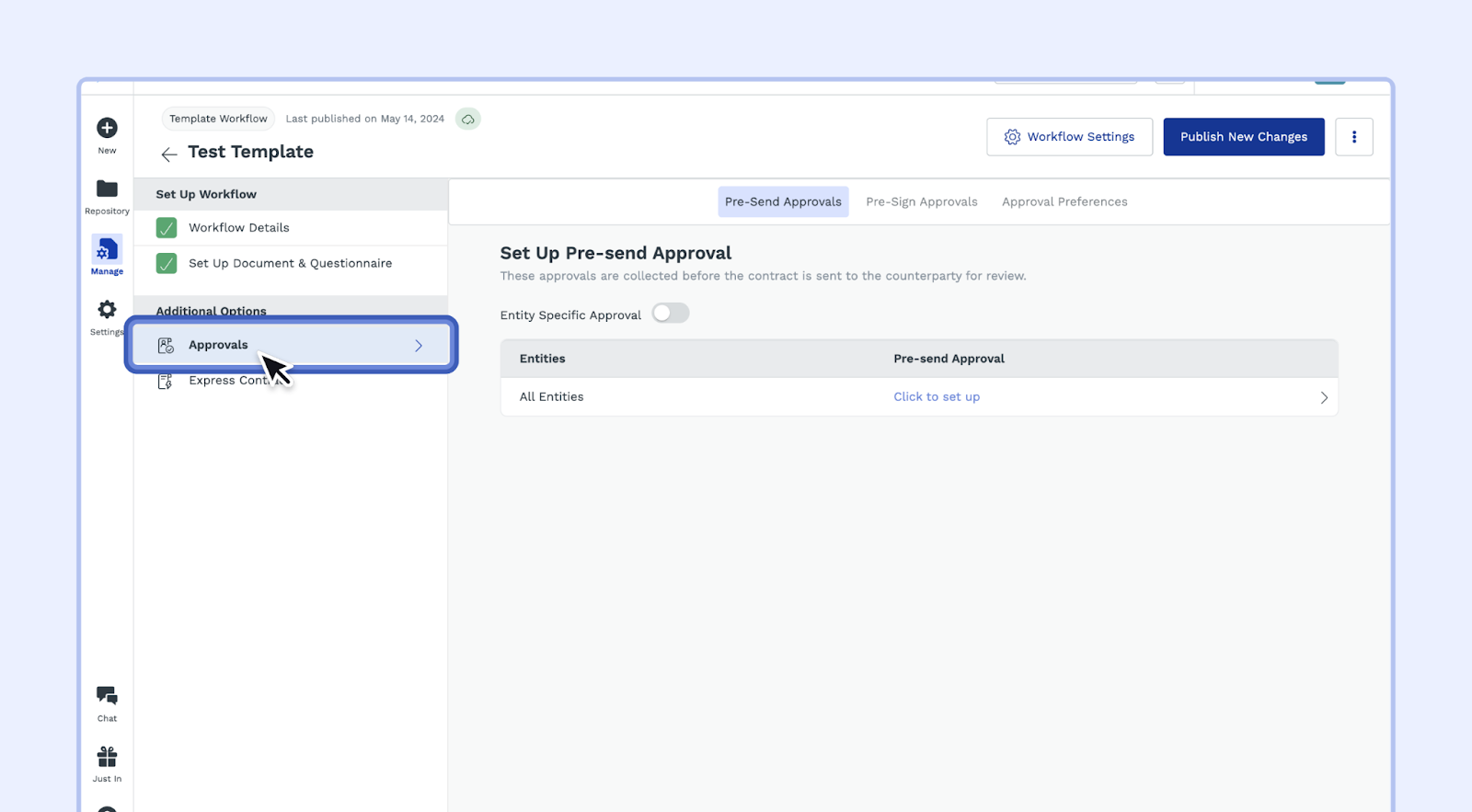The width and height of the screenshot is (1472, 812).
Task: Select the Manage icon in sidebar
Action: (107, 250)
